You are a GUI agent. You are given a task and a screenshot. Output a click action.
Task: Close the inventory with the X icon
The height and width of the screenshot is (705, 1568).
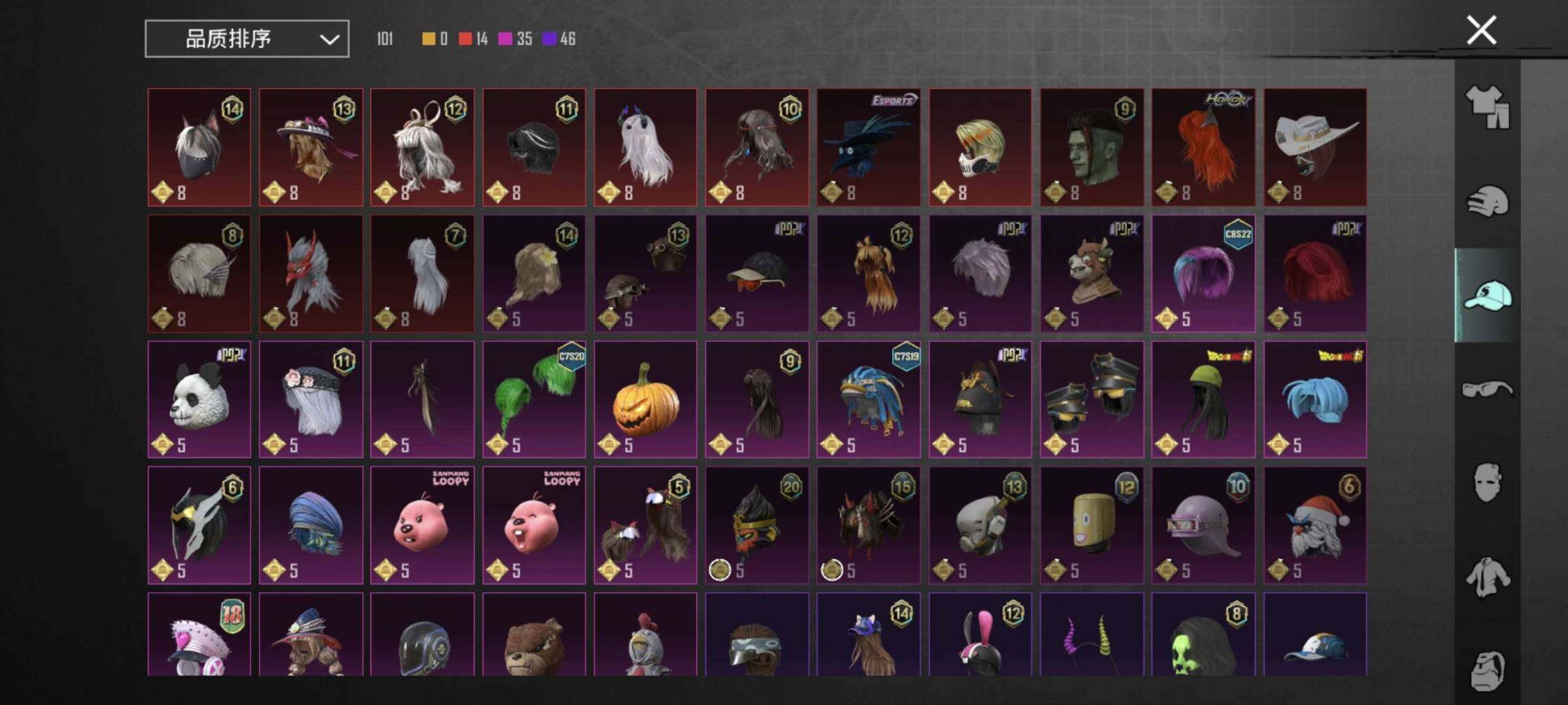tap(1481, 30)
